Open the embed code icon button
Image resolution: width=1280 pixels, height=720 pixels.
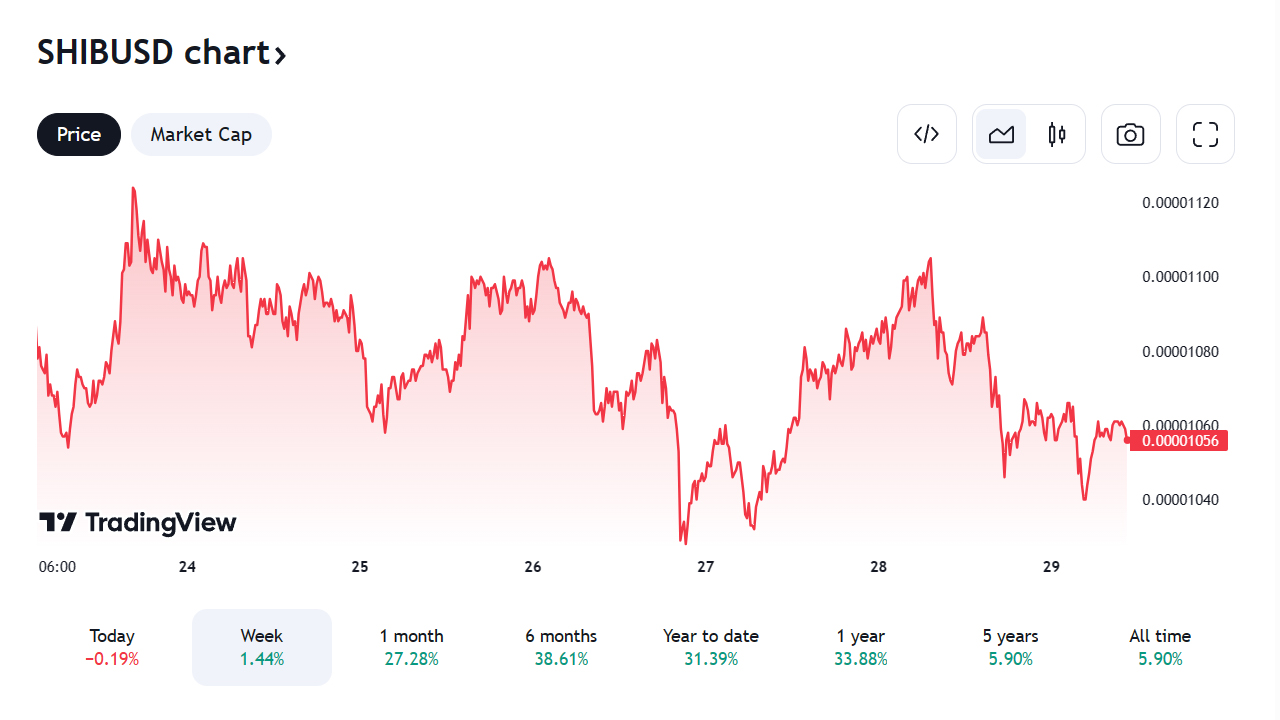(927, 134)
